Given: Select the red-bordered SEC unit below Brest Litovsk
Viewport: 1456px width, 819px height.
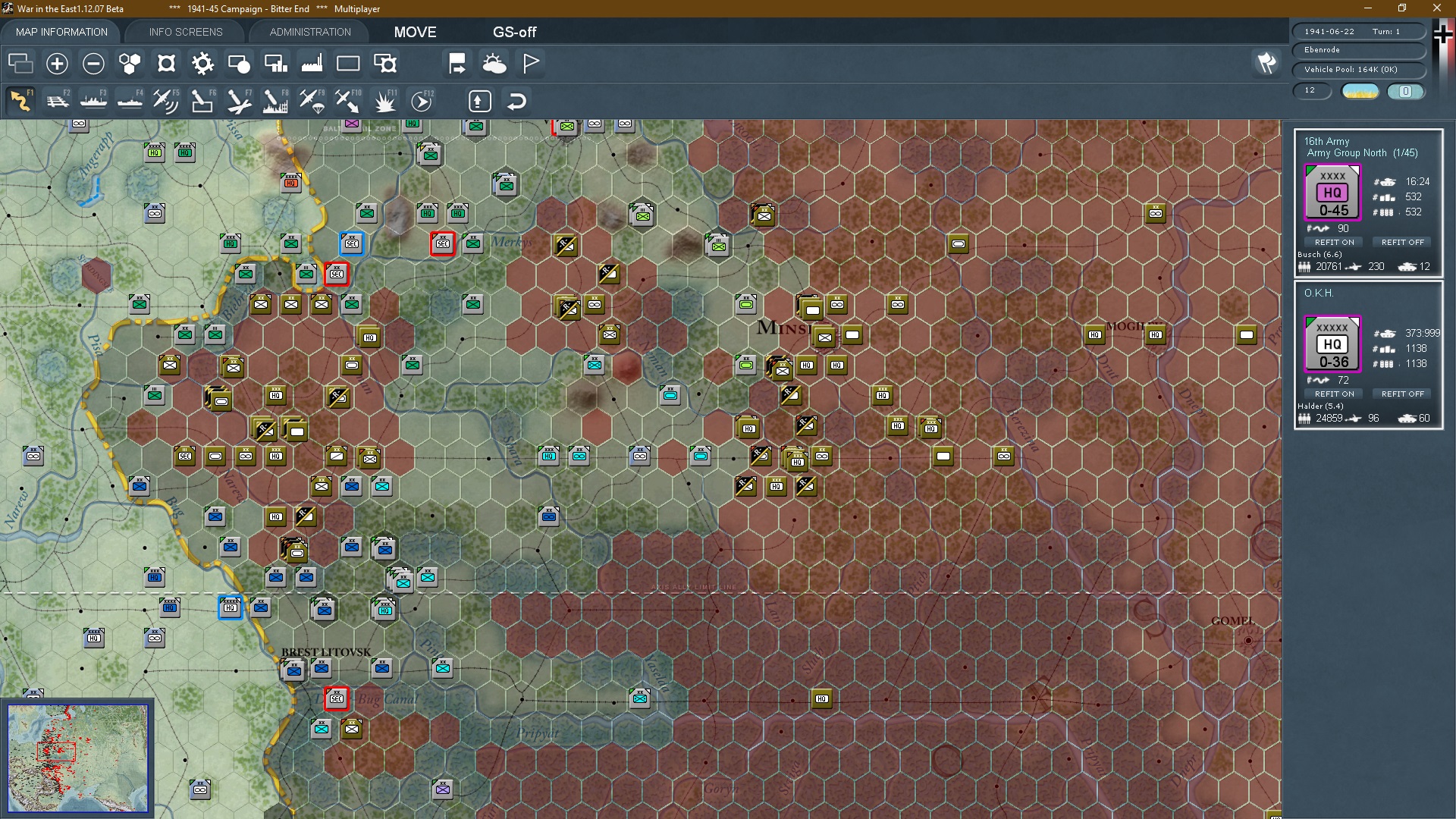Looking at the screenshot, I should pyautogui.click(x=337, y=698).
